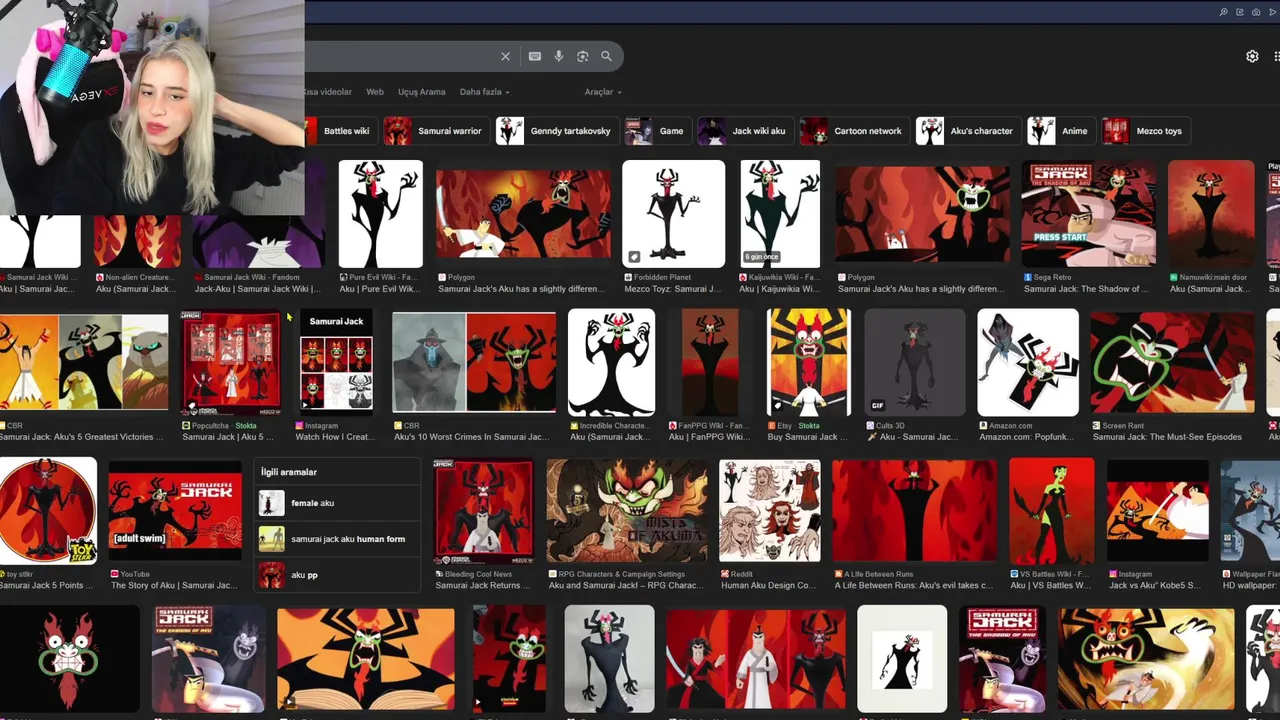Select the Aku's character chip
The width and height of the screenshot is (1280, 720).
click(967, 131)
